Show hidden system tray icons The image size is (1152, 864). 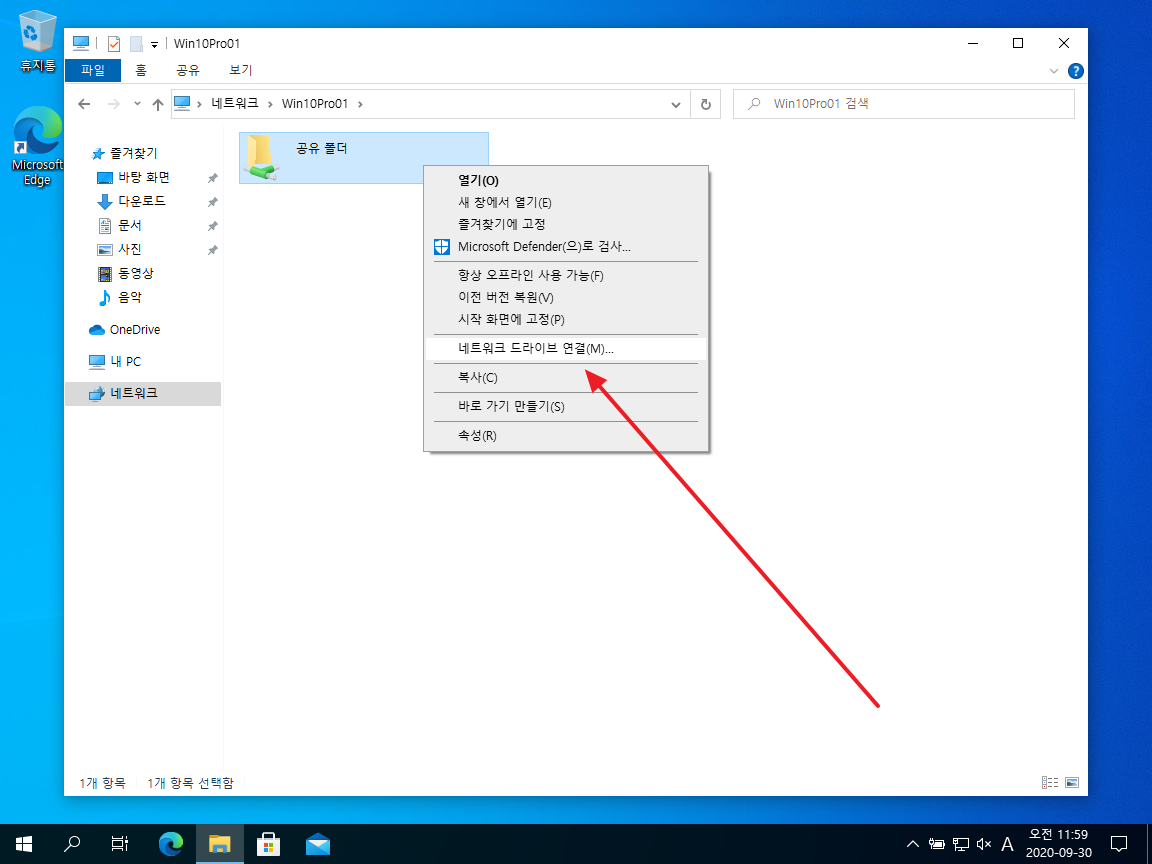click(910, 844)
